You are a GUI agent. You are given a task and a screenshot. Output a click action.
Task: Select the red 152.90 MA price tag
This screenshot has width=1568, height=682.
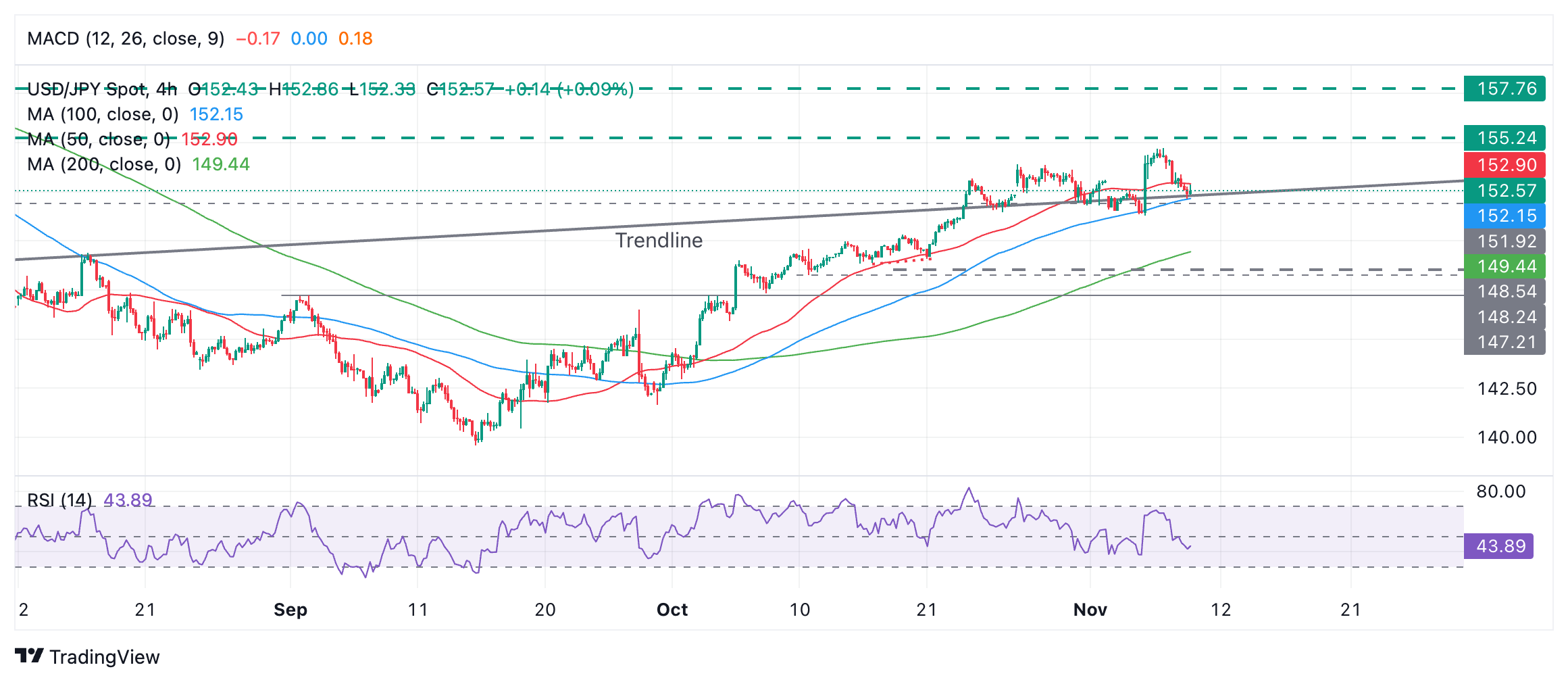pos(1504,165)
